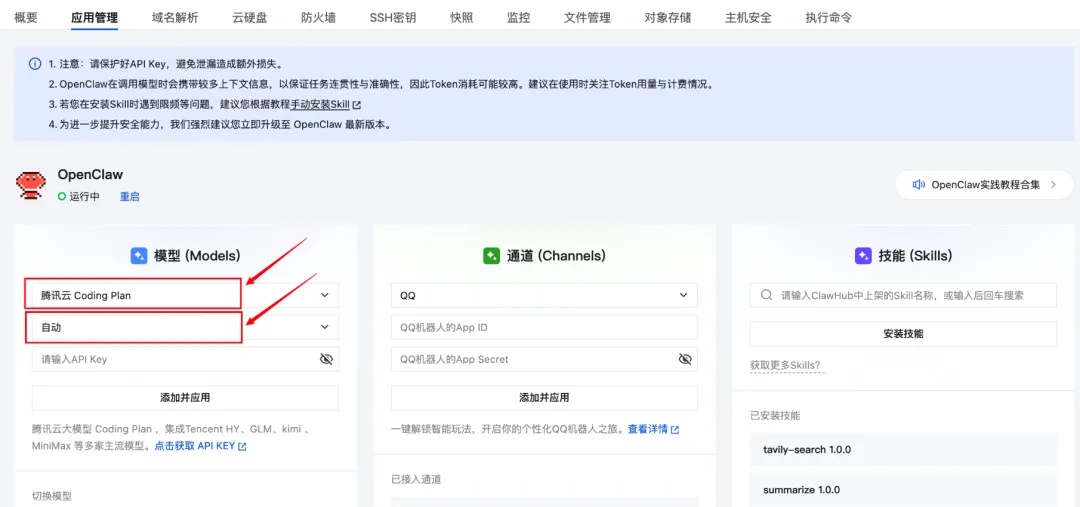The width and height of the screenshot is (1080, 507).
Task: Open the 手动安装Skill tutorial link
Action: (320, 105)
